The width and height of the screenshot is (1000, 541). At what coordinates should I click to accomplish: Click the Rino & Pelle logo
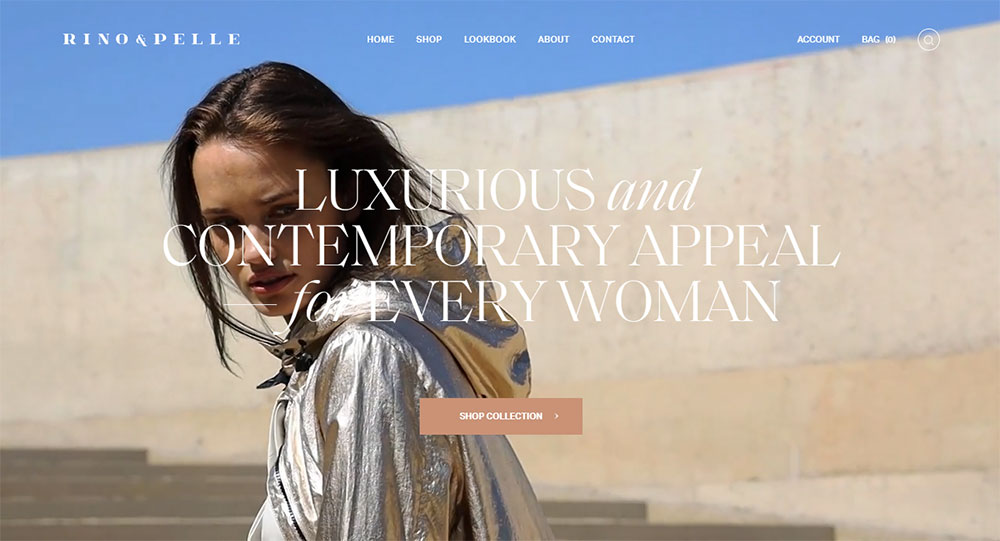152,40
